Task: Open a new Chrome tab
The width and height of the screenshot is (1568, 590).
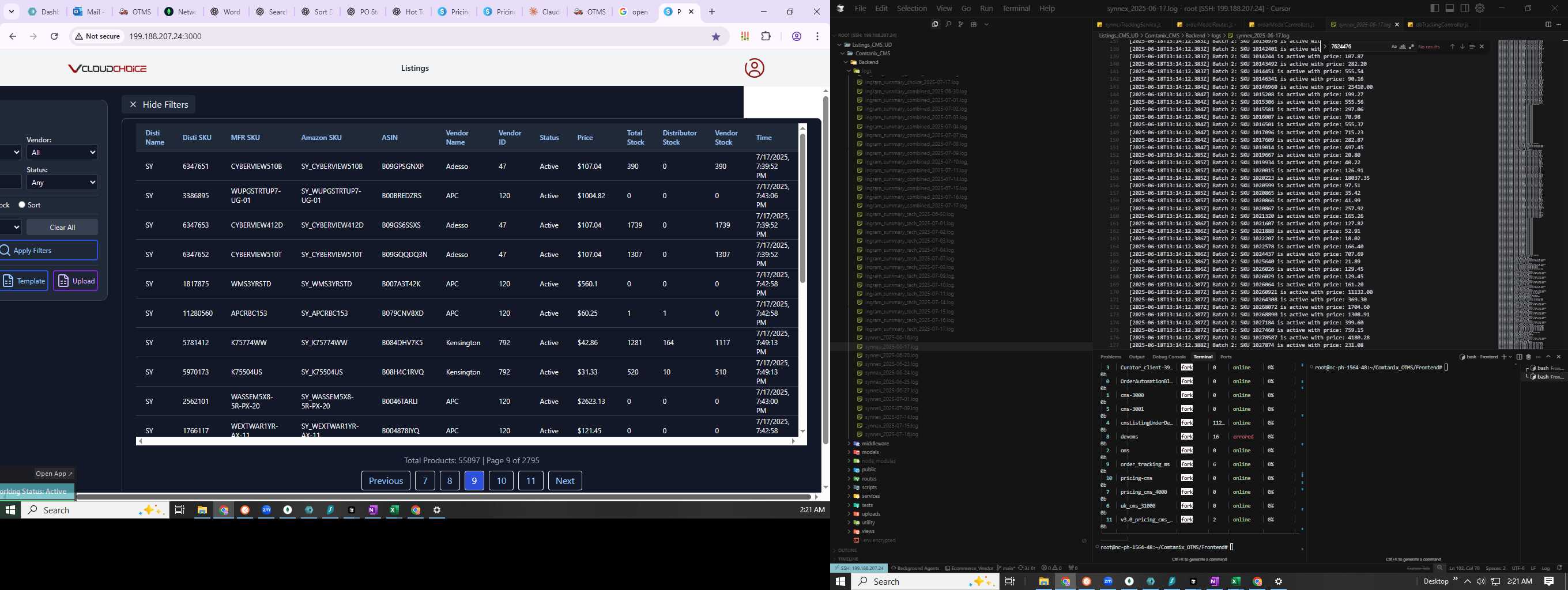Action: click(x=712, y=12)
